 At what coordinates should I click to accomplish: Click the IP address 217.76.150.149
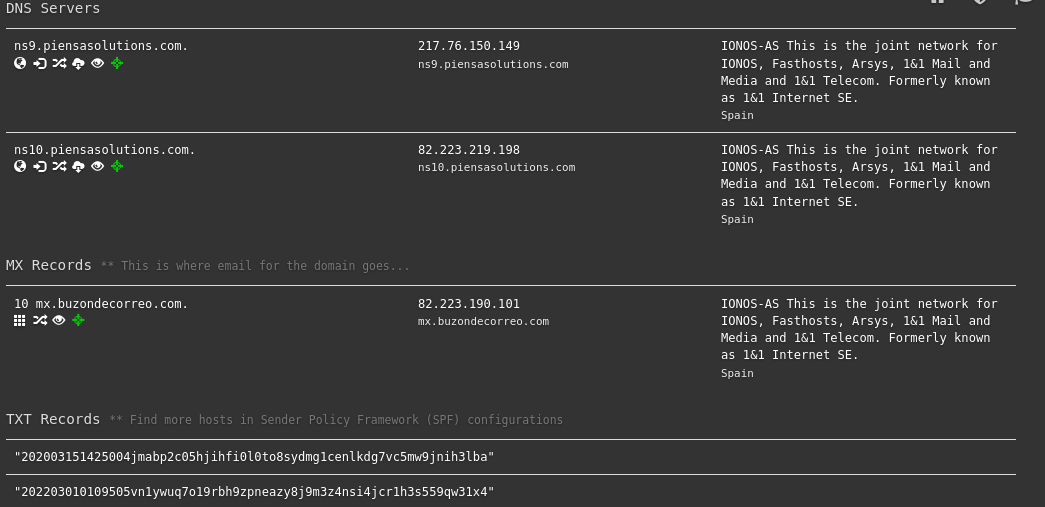click(x=468, y=46)
